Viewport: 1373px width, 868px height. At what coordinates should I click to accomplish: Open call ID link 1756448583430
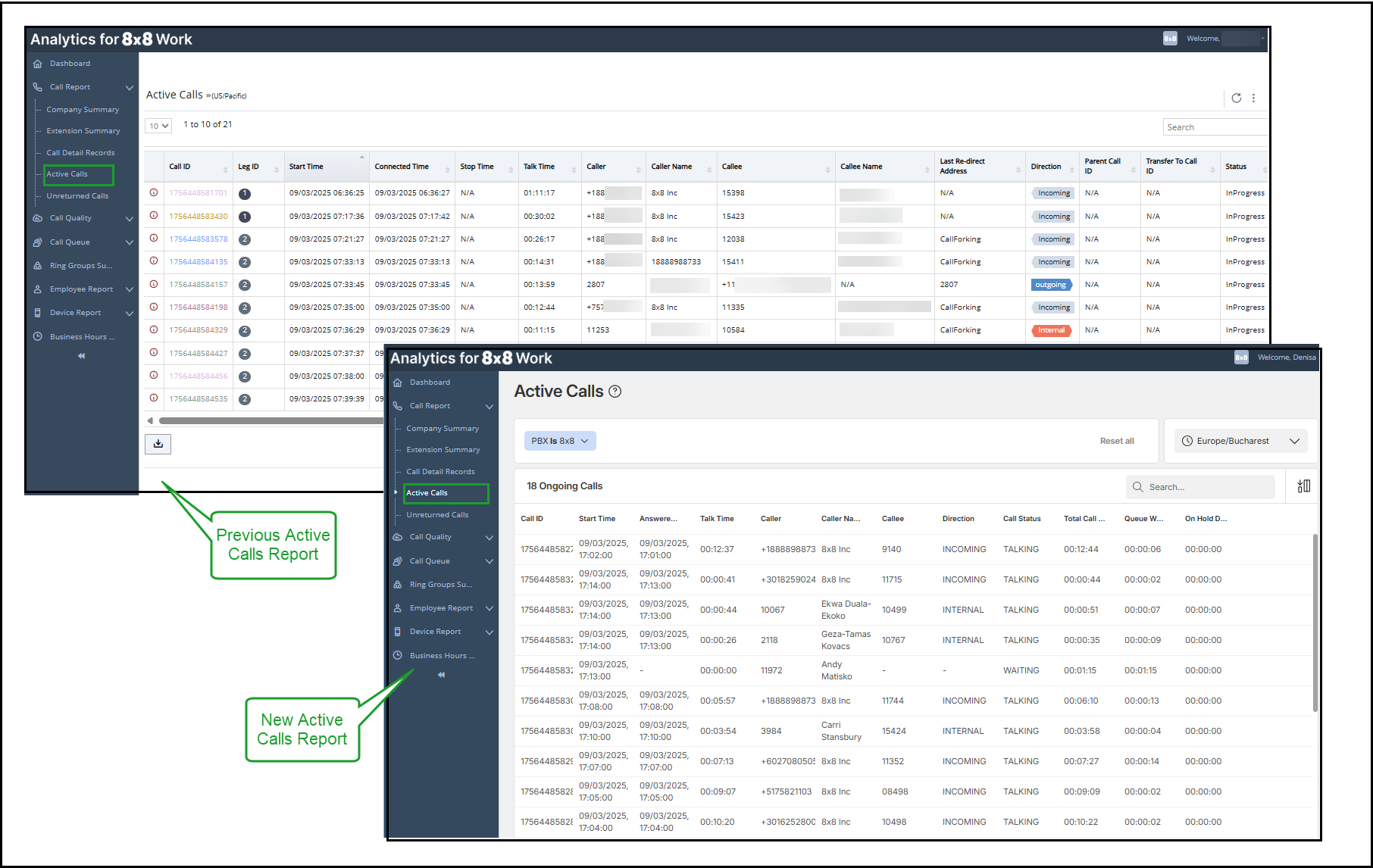(x=199, y=216)
